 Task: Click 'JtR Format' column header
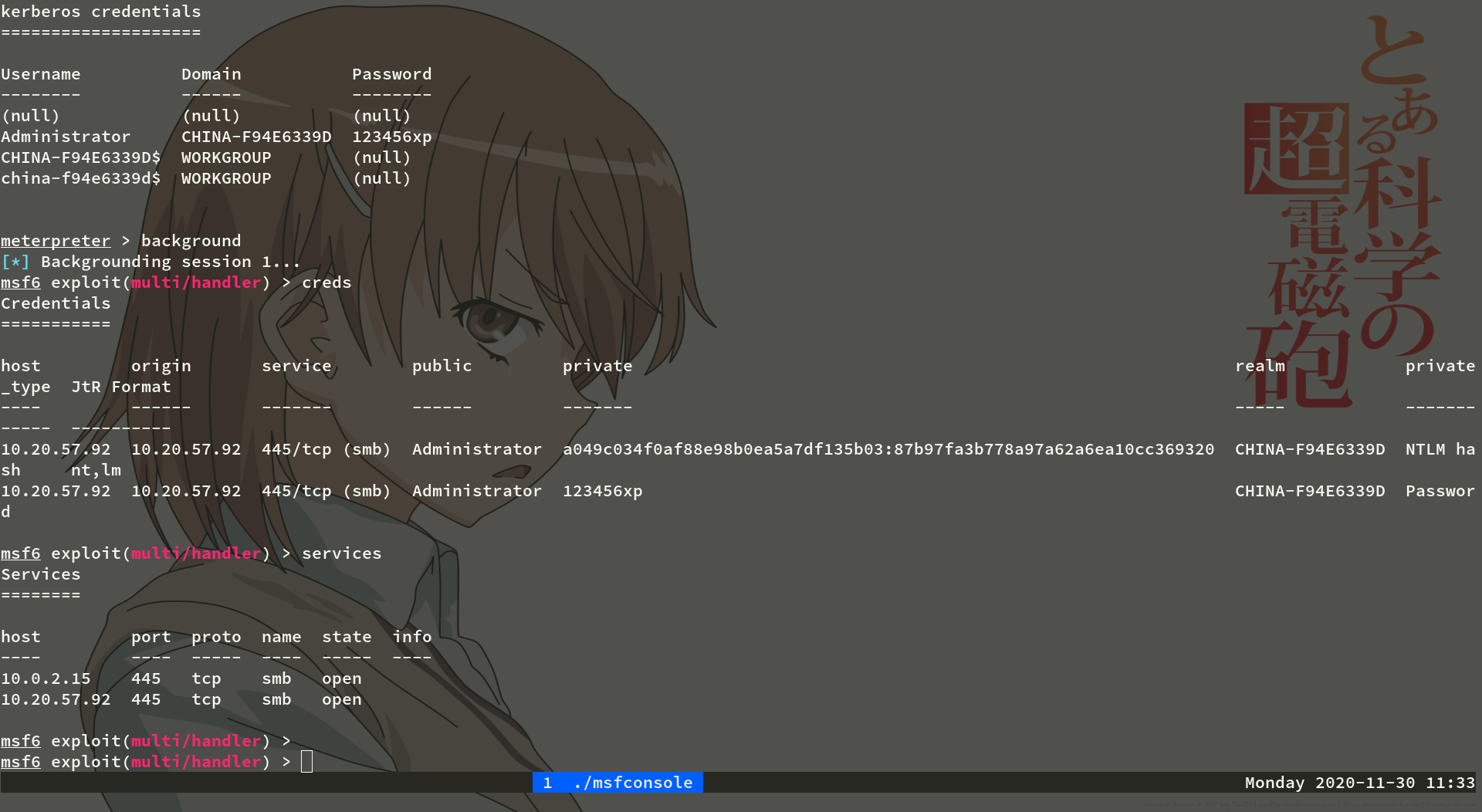point(121,387)
